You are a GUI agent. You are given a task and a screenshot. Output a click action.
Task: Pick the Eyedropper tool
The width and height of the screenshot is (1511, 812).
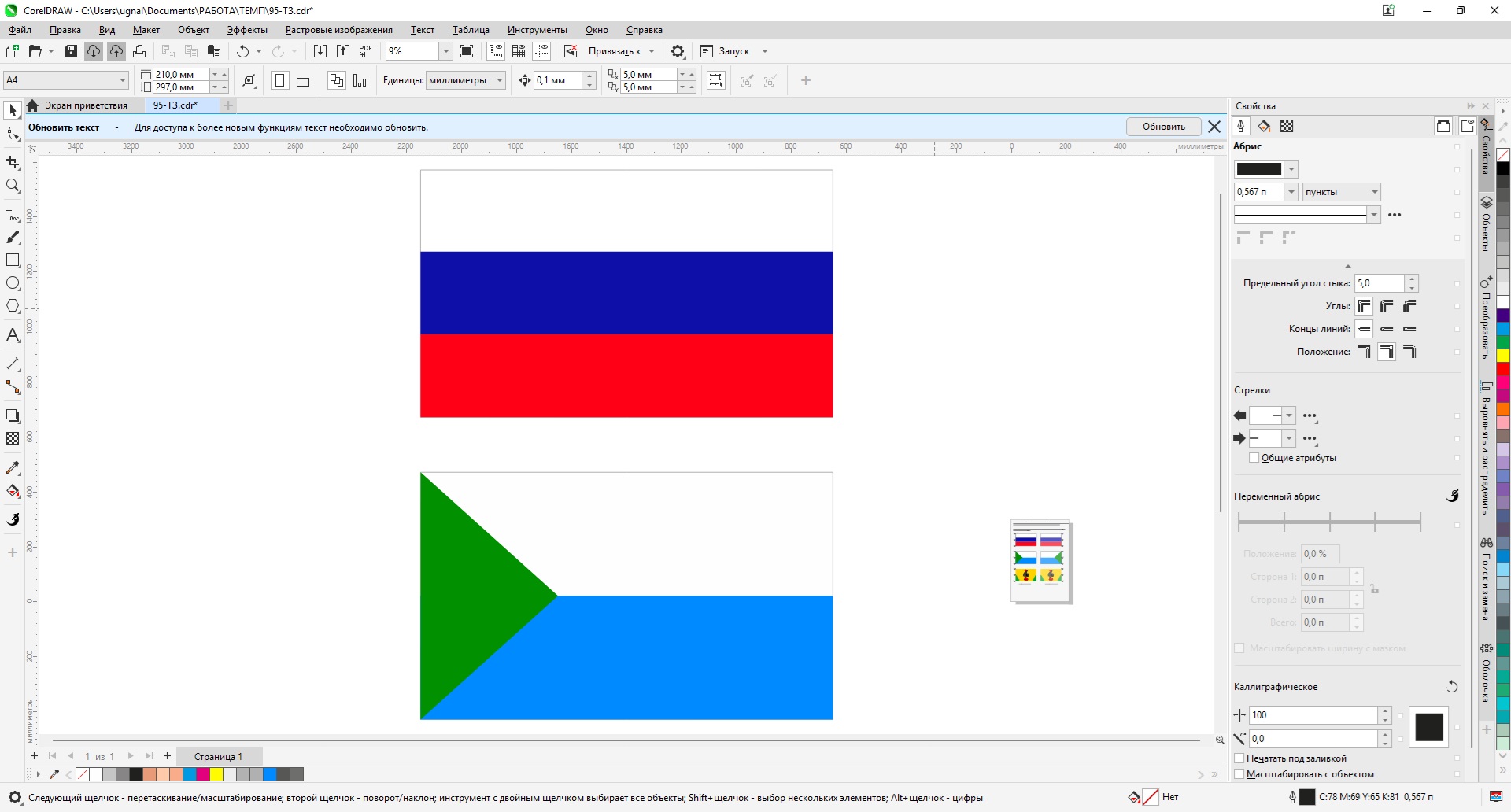[x=13, y=468]
